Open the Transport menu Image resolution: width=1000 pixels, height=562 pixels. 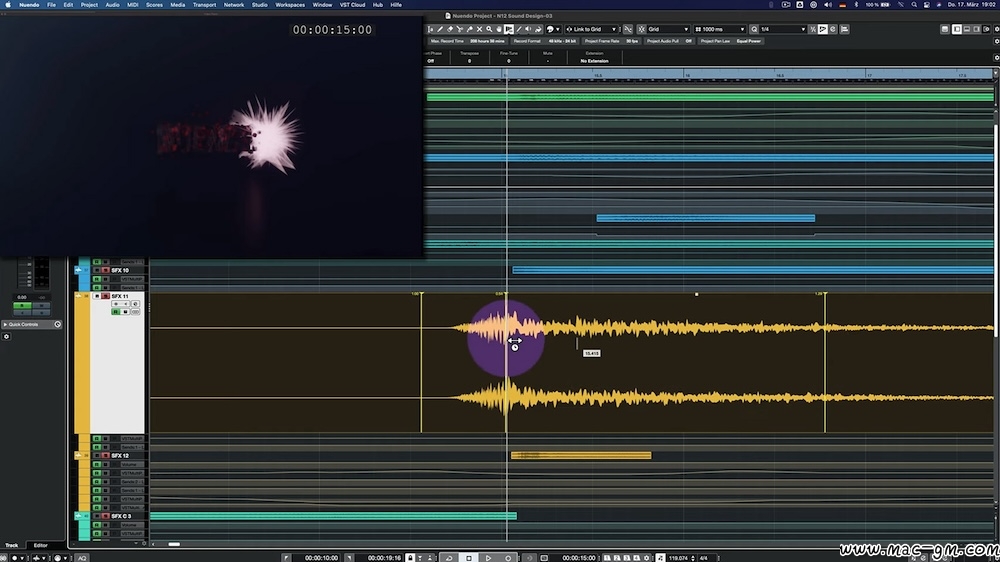click(x=205, y=4)
